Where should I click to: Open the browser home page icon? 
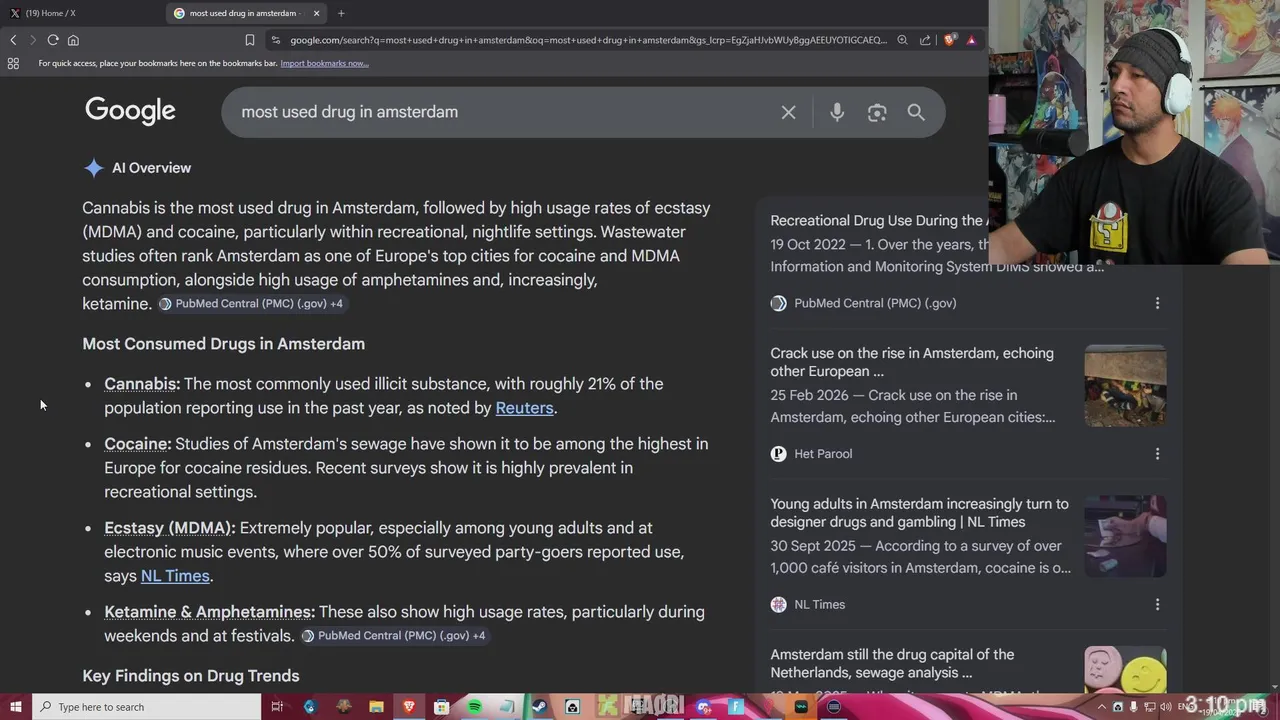tap(73, 40)
